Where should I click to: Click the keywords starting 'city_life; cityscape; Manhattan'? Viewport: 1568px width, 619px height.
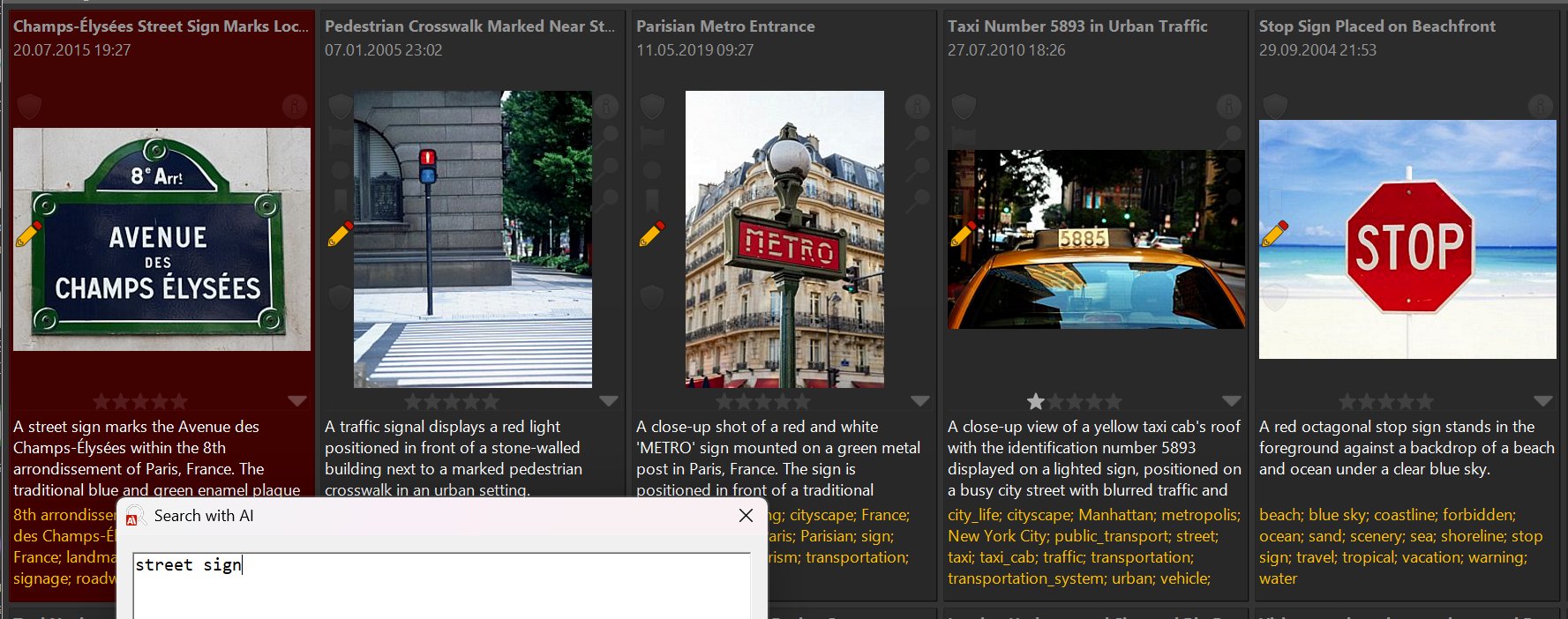click(1094, 547)
